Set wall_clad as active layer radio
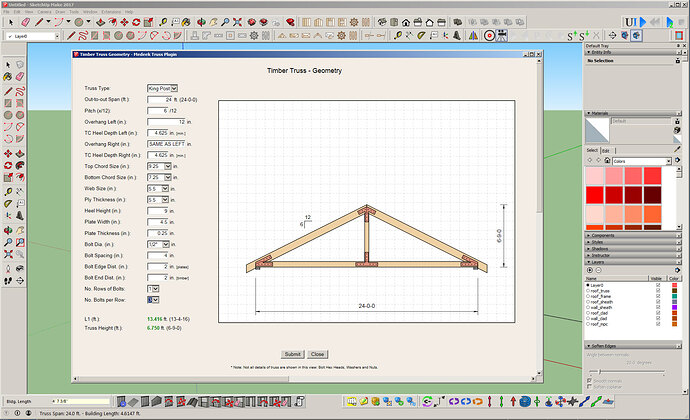690x420 pixels. tap(588, 318)
